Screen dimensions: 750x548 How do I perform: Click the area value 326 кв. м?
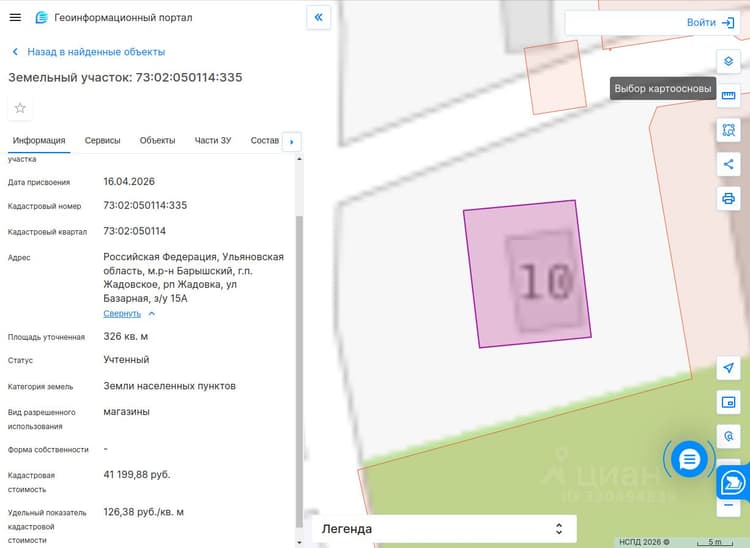pyautogui.click(x=126, y=337)
